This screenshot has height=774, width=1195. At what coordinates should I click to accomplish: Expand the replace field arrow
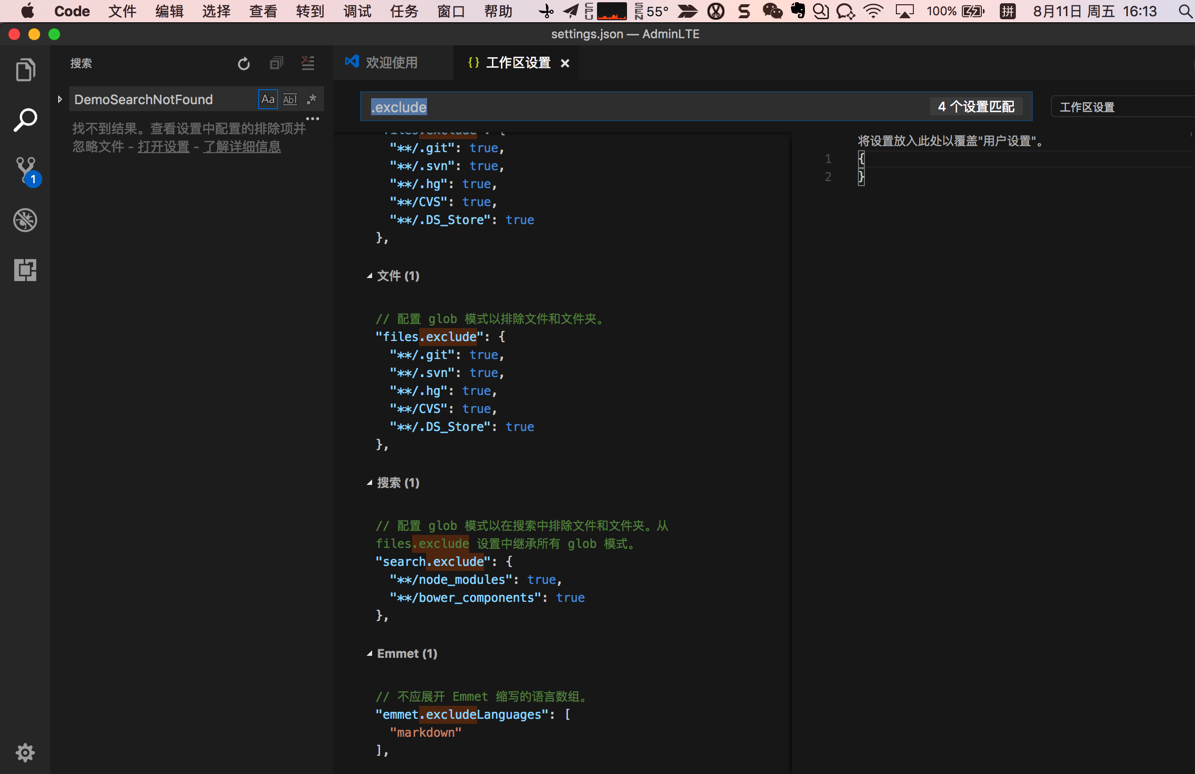click(60, 100)
